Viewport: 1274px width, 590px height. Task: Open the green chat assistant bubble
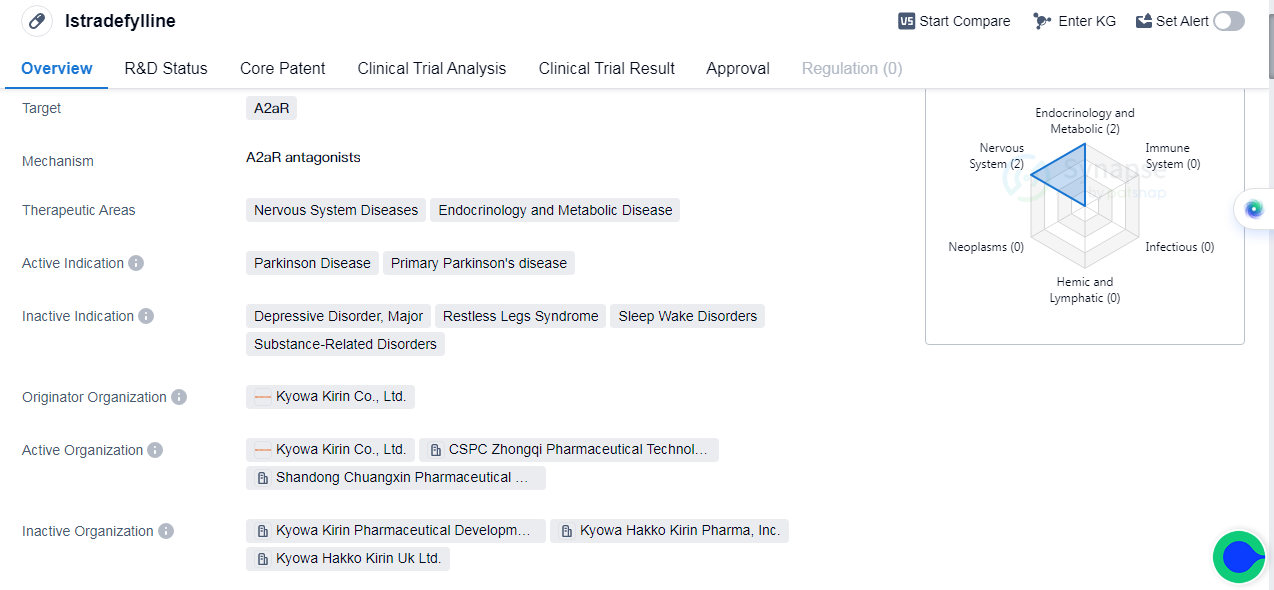[x=1238, y=557]
